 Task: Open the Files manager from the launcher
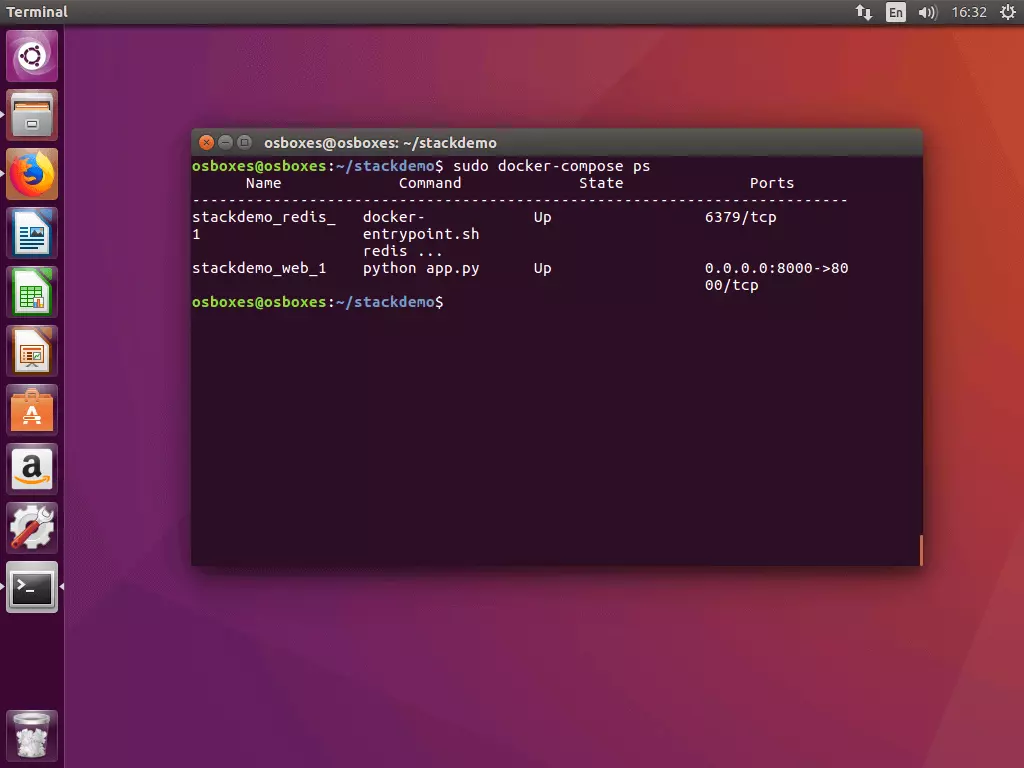click(31, 115)
